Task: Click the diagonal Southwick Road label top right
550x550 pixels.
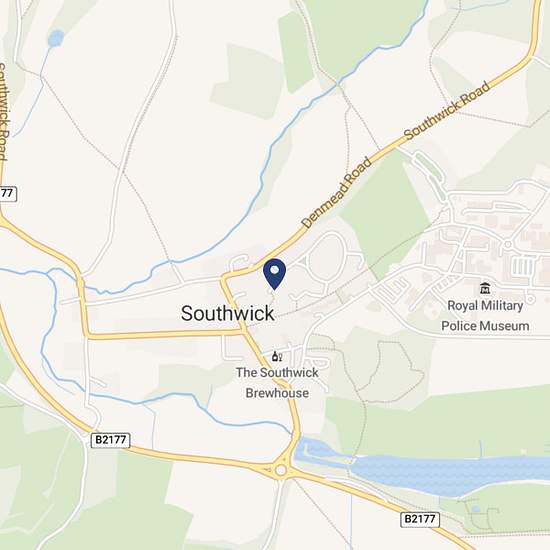Action: [447, 110]
